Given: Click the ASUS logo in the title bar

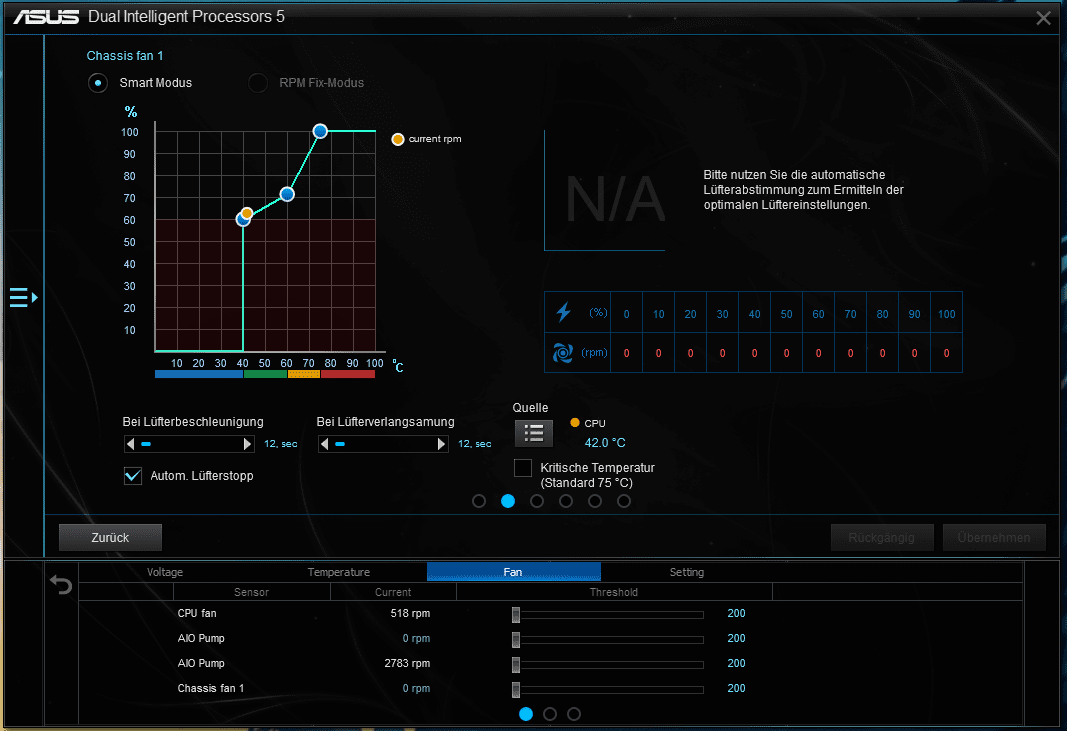Looking at the screenshot, I should [x=46, y=17].
